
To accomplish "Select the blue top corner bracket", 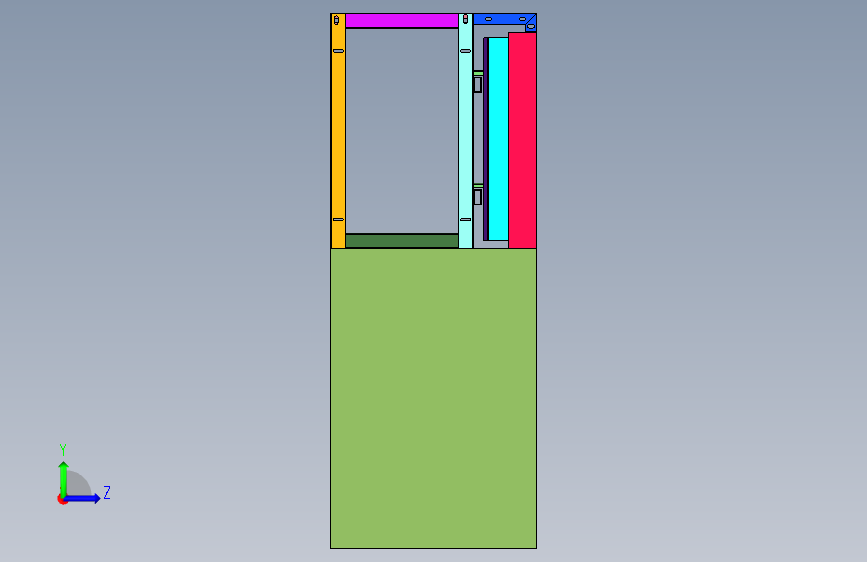I will click(504, 20).
